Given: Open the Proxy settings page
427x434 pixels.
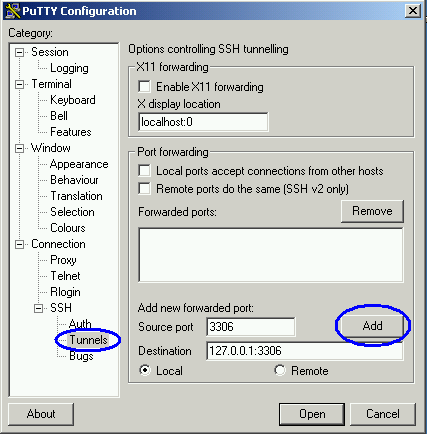Looking at the screenshot, I should pyautogui.click(x=63, y=260).
